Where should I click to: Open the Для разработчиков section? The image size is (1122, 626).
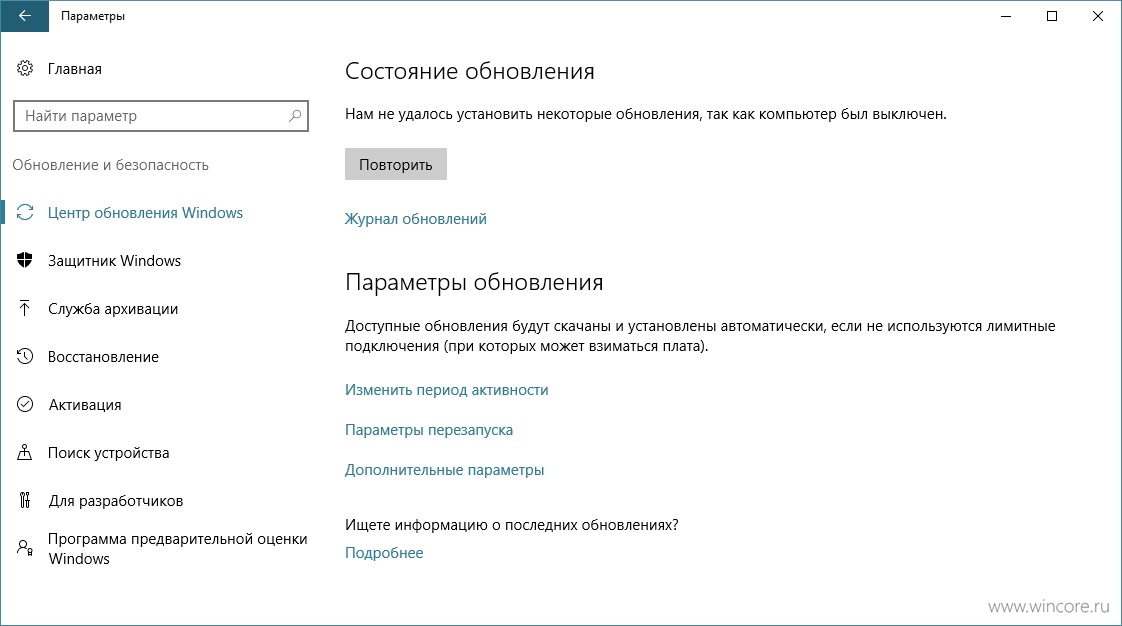pyautogui.click(x=115, y=501)
